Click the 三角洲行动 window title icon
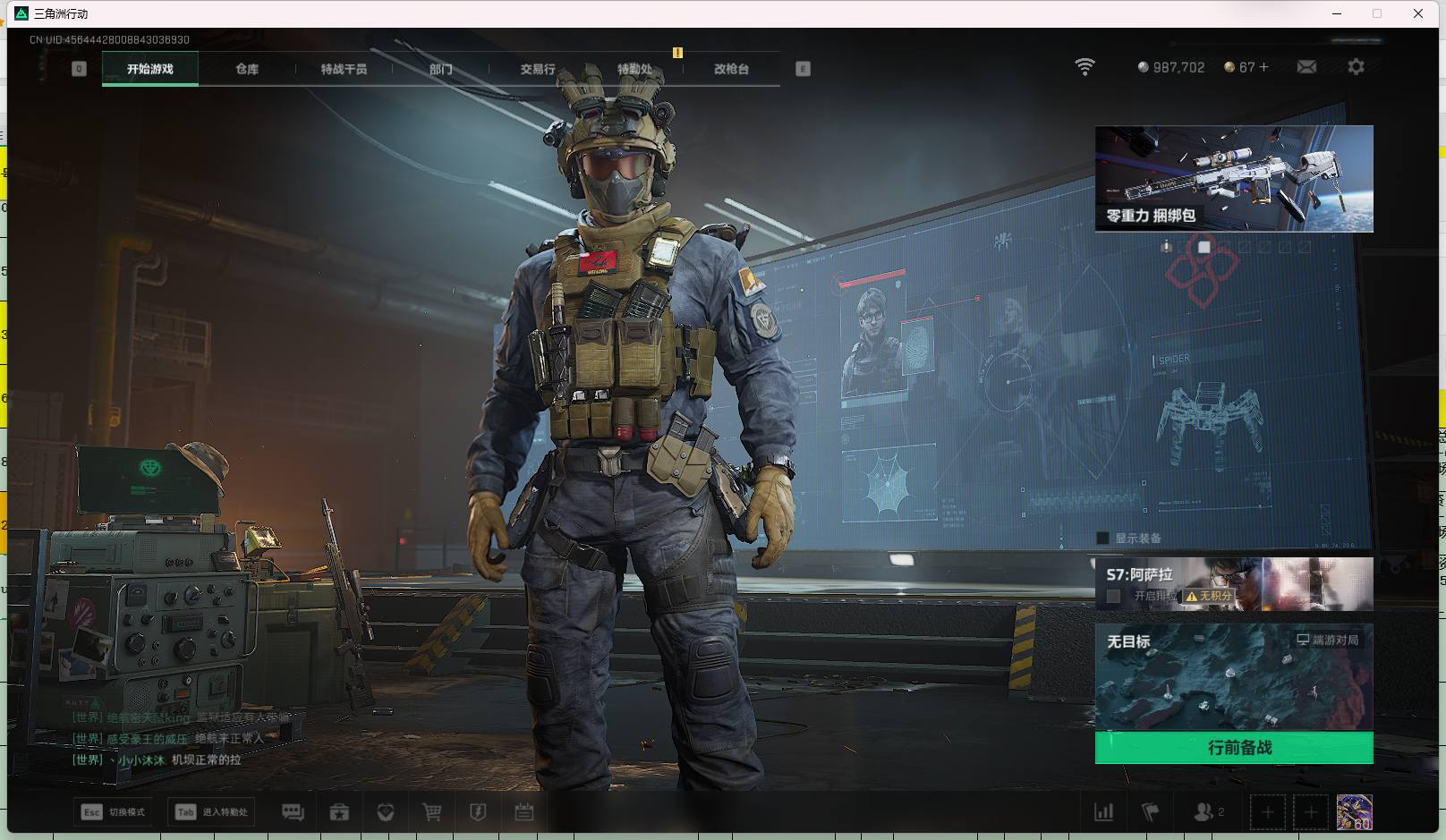This screenshot has height=840, width=1446. pos(21,13)
